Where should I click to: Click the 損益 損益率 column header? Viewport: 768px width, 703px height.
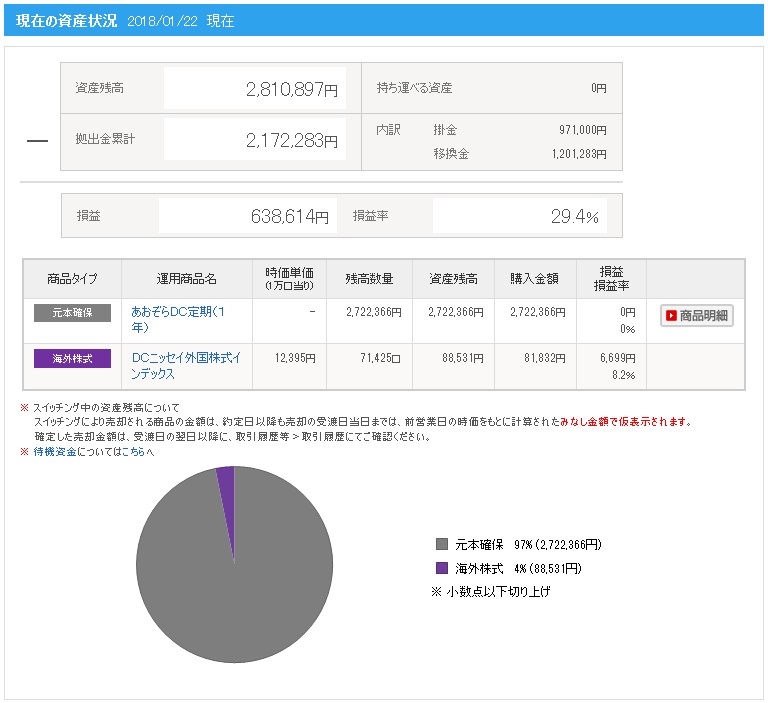click(611, 279)
